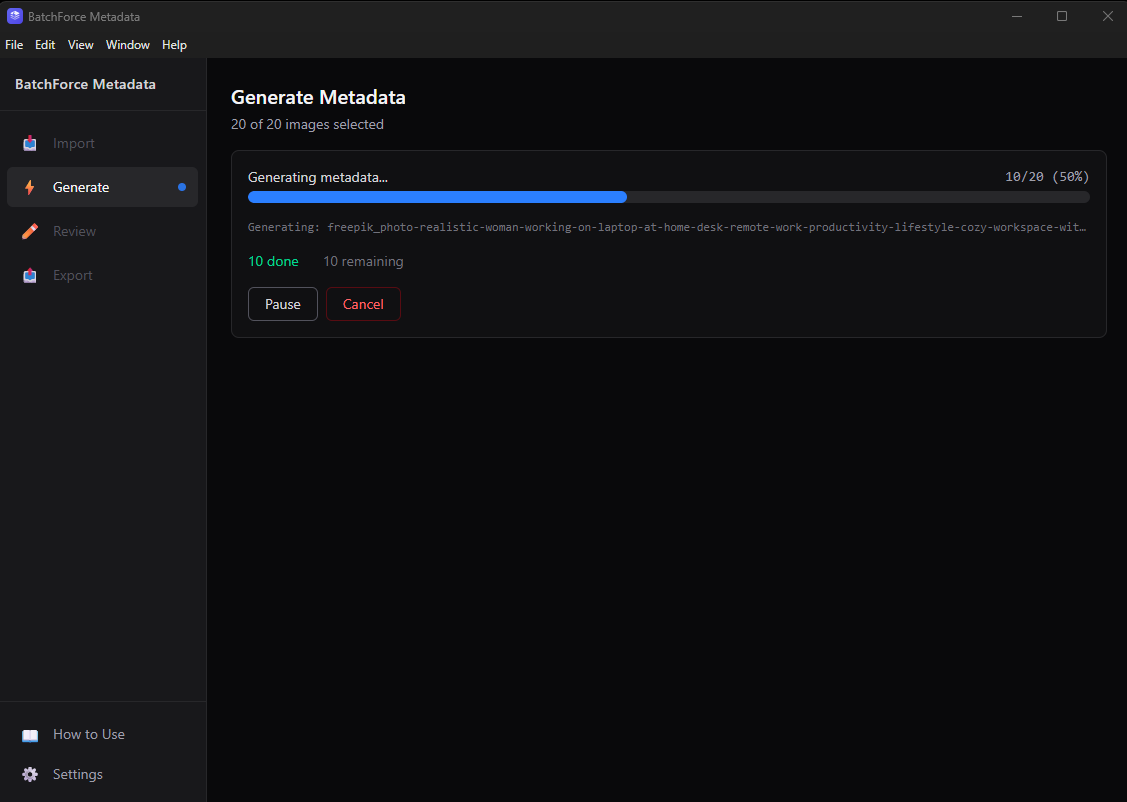The width and height of the screenshot is (1127, 802).
Task: Click the blue activity dot beside Generate
Action: tap(181, 187)
